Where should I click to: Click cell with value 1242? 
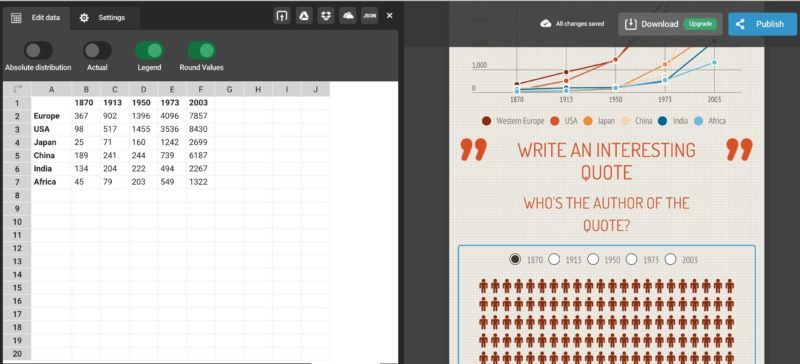(x=172, y=142)
